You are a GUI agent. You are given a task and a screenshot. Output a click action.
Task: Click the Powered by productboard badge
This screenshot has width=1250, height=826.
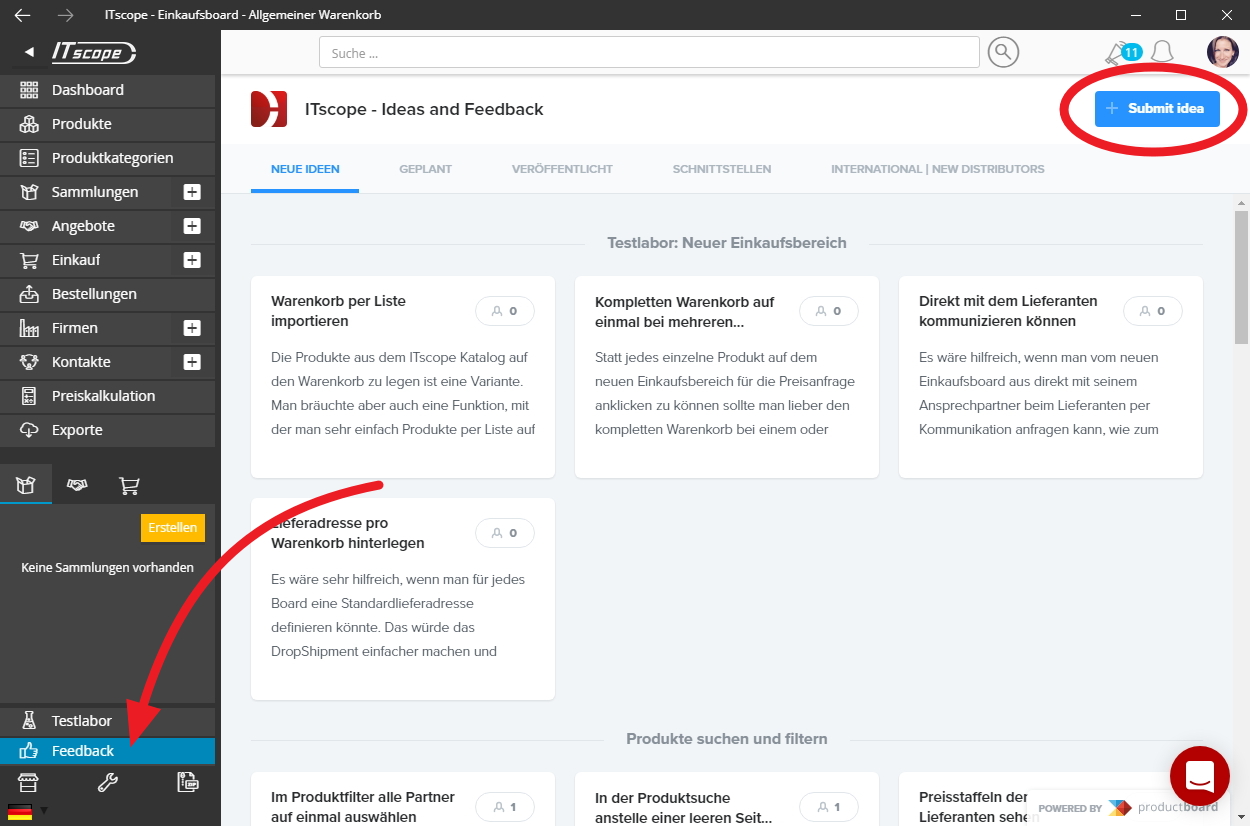1127,807
